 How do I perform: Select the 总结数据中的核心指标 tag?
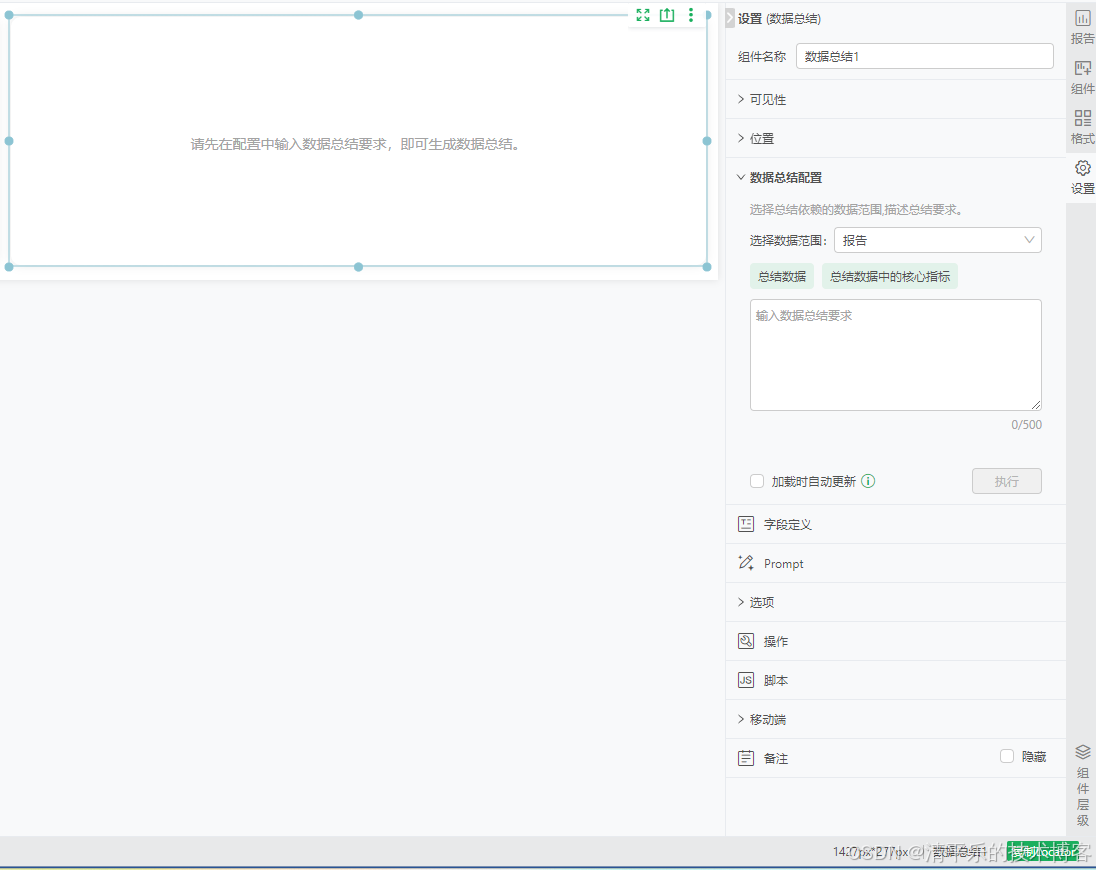click(x=890, y=275)
